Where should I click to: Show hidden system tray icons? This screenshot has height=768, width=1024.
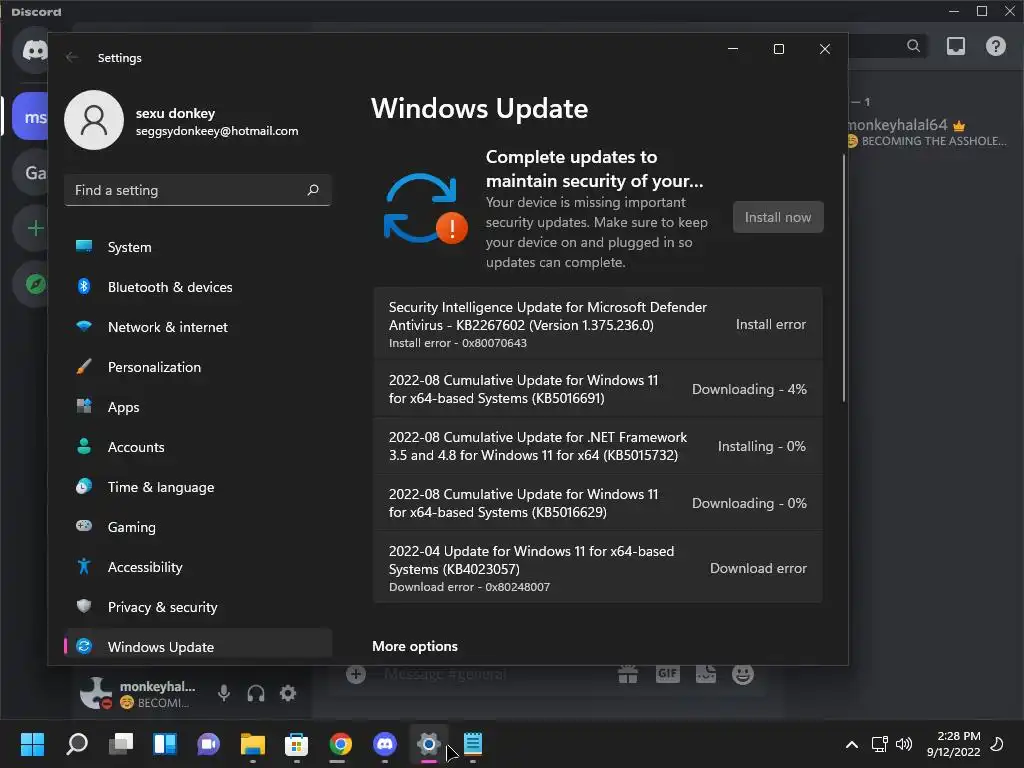[852, 744]
